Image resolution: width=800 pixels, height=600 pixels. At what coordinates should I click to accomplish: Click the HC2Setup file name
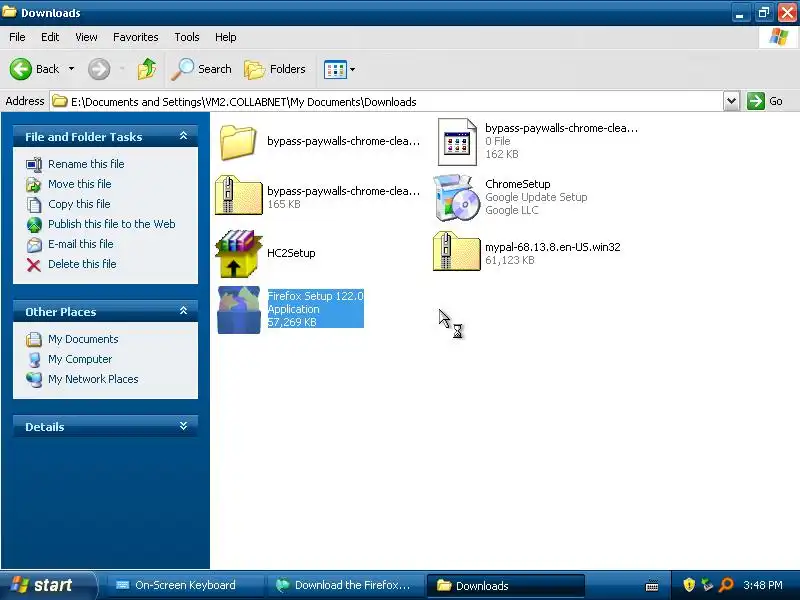pos(291,253)
